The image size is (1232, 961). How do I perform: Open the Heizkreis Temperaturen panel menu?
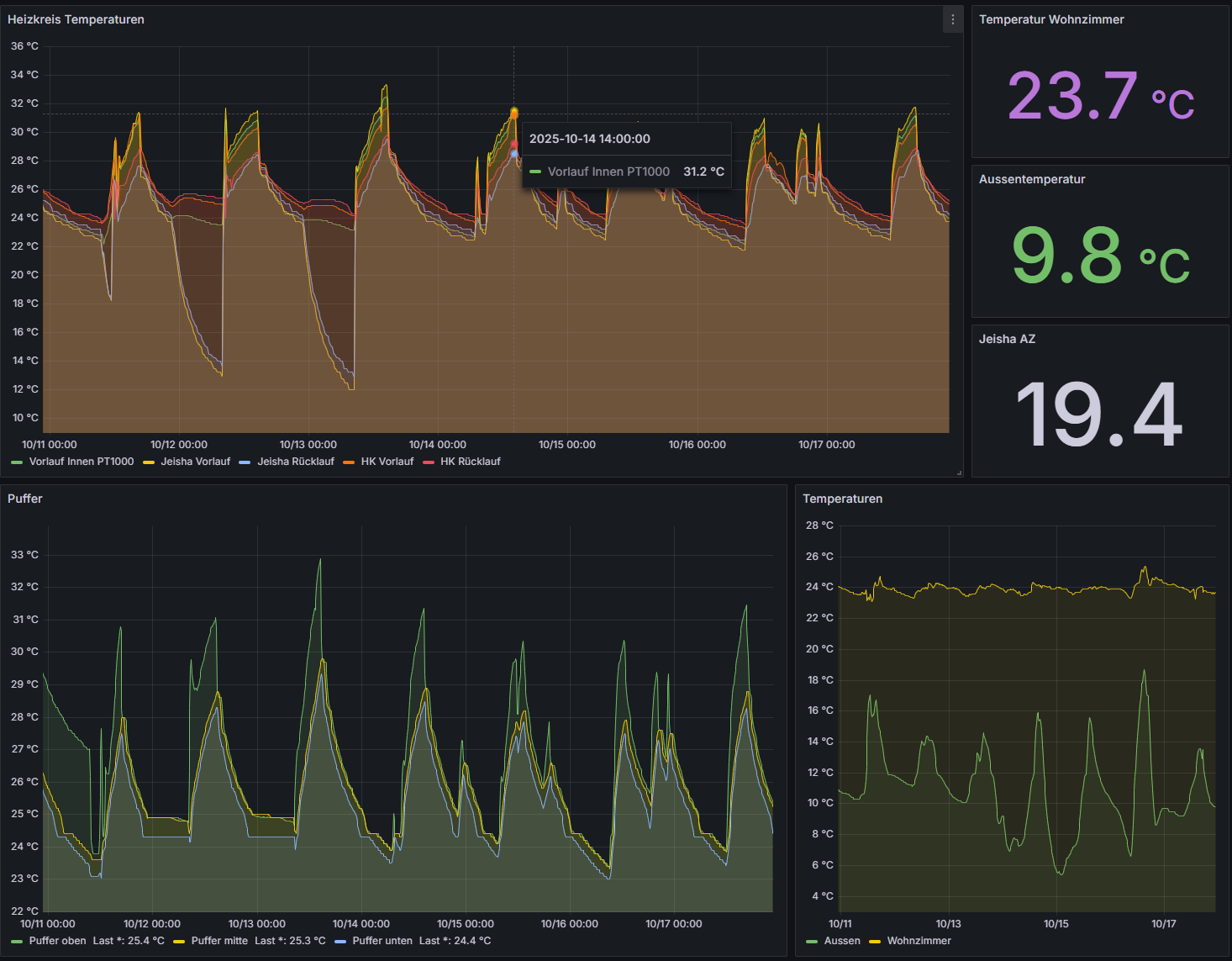(x=952, y=19)
